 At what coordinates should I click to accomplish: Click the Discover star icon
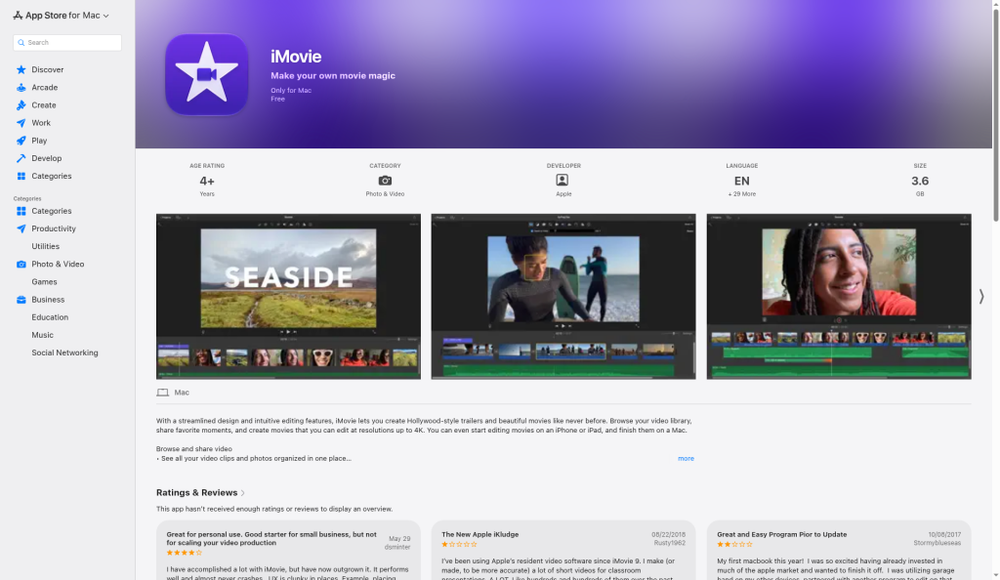21,70
